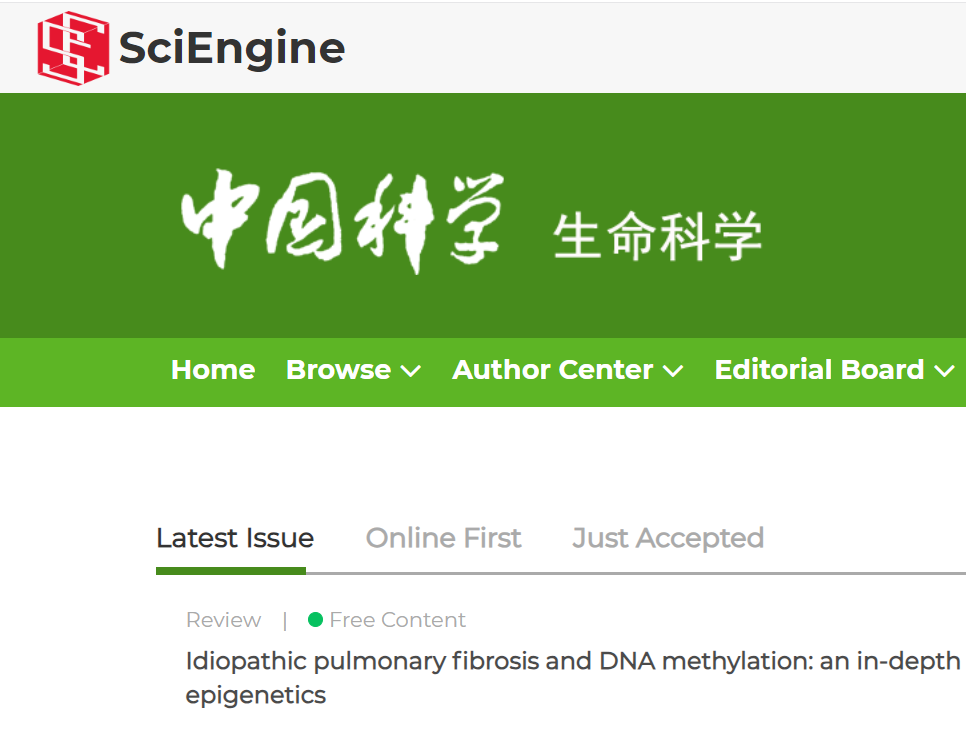Viewport: 966px width, 735px height.
Task: Expand the Browse dropdown menu
Action: tap(353, 370)
